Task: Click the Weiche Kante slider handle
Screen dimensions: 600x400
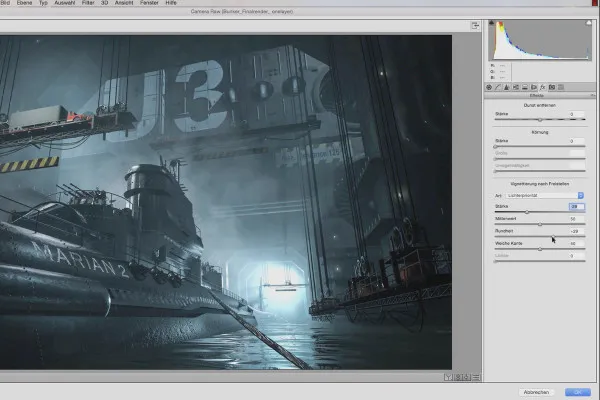Action: coord(540,249)
